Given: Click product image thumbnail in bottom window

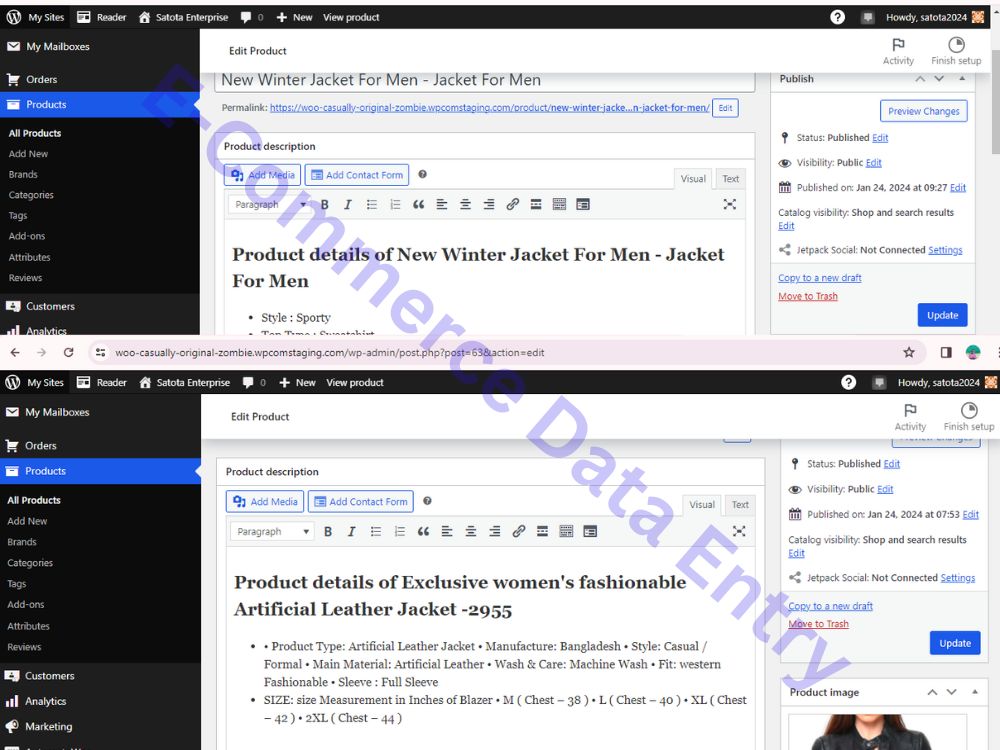Looking at the screenshot, I should 878,732.
